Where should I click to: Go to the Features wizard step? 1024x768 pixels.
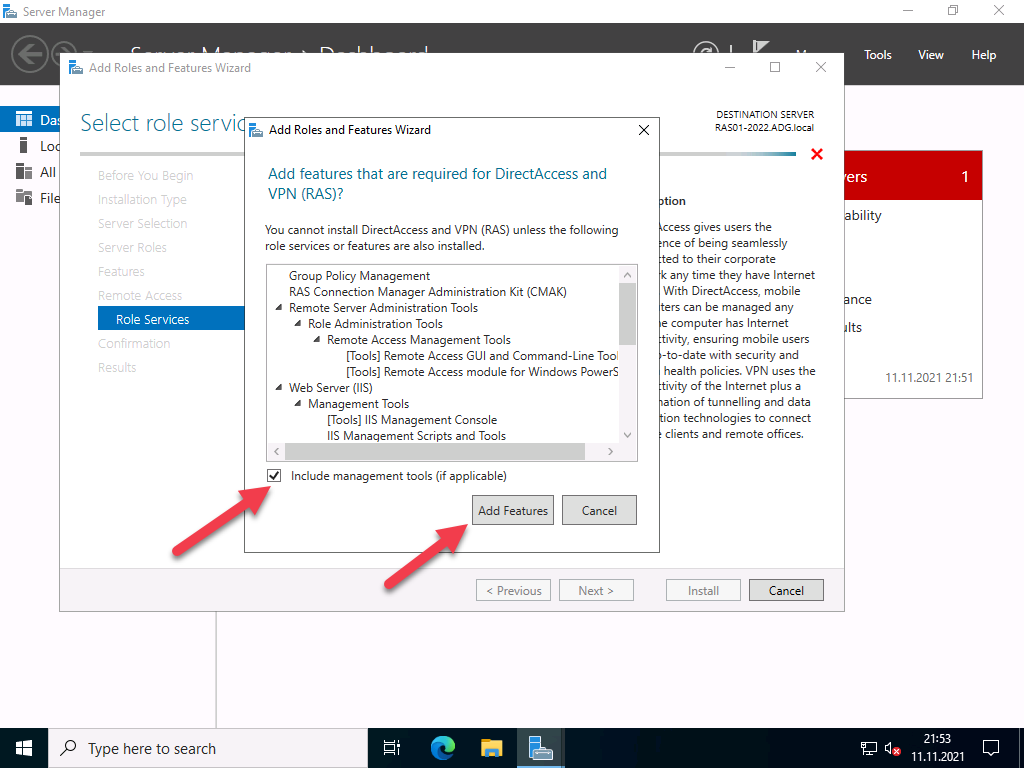coord(121,272)
